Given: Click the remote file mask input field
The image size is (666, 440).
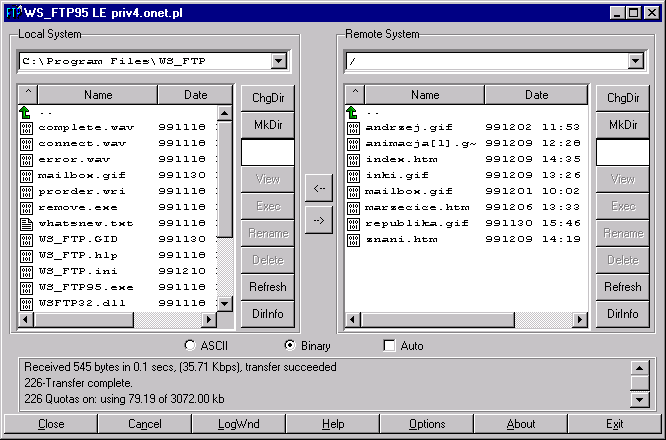Looking at the screenshot, I should pyautogui.click(x=622, y=152).
